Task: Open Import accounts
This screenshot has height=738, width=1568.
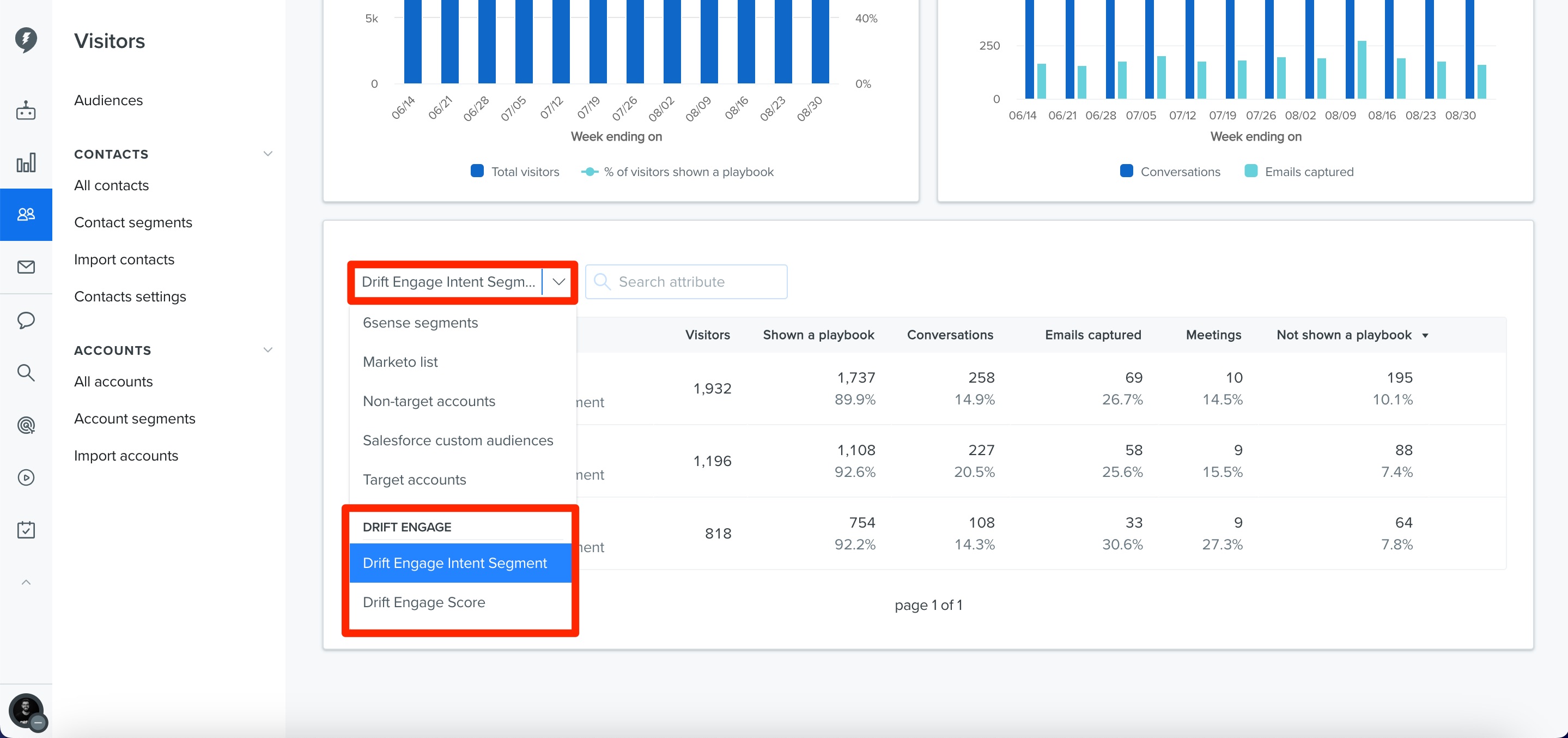Action: tap(126, 456)
